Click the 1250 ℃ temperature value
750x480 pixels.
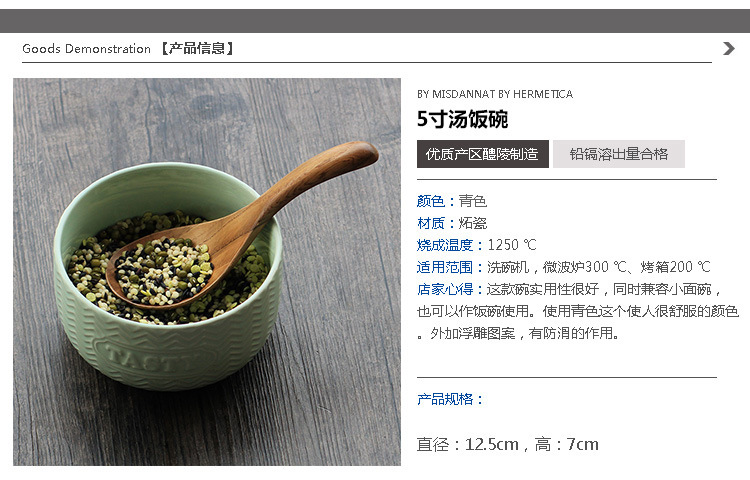(x=512, y=245)
